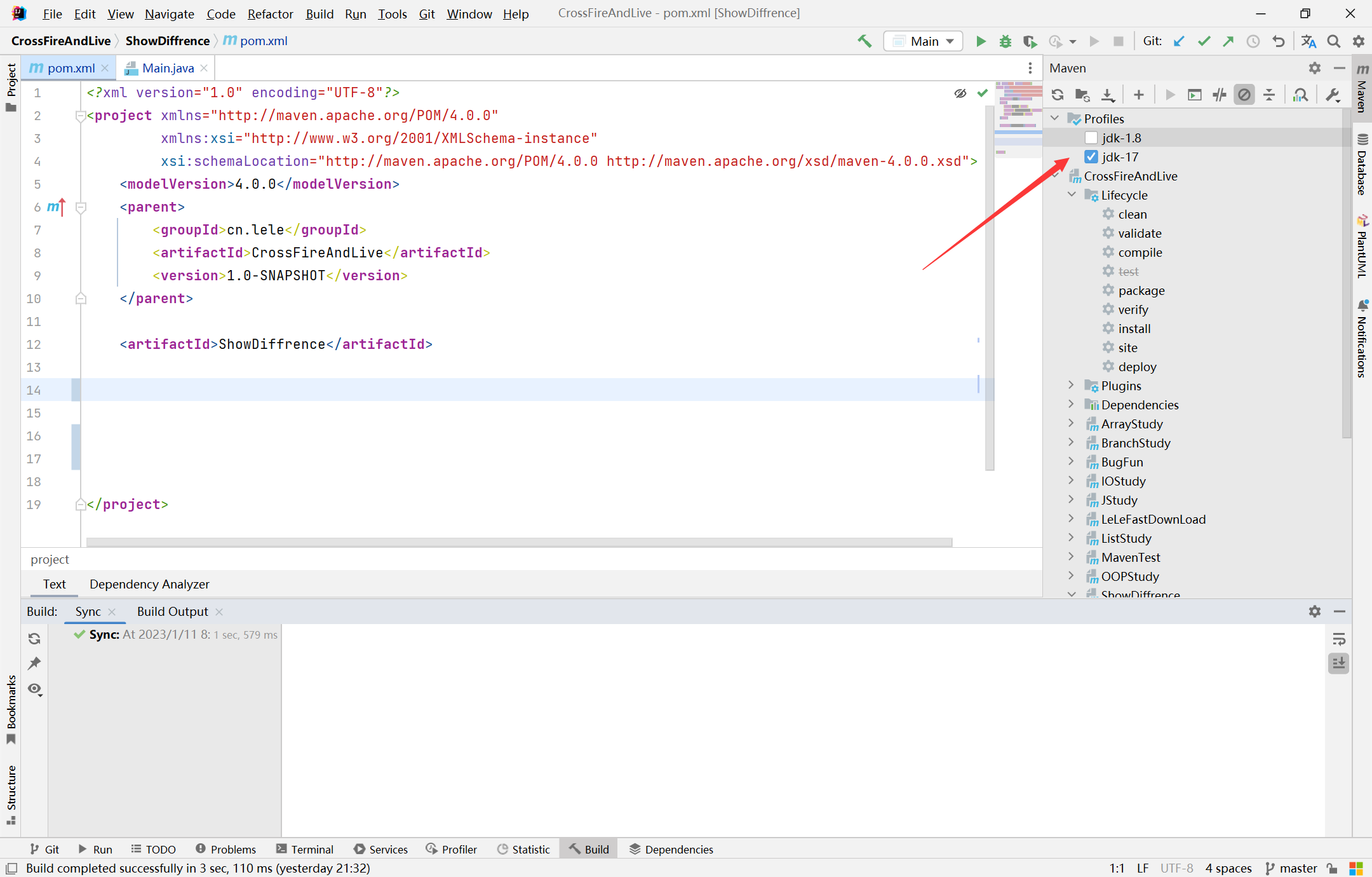Click the Maven download sources icon
1372x877 pixels.
pyautogui.click(x=1108, y=93)
